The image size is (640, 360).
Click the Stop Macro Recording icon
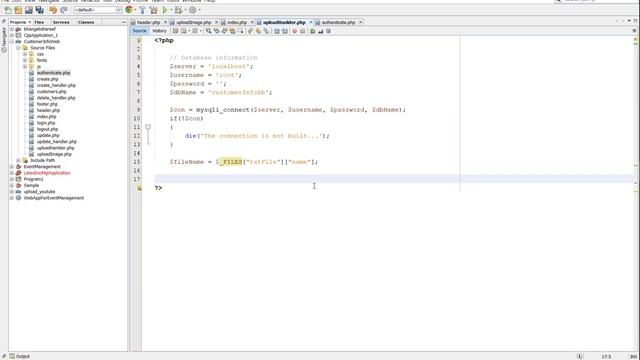click(x=302, y=31)
